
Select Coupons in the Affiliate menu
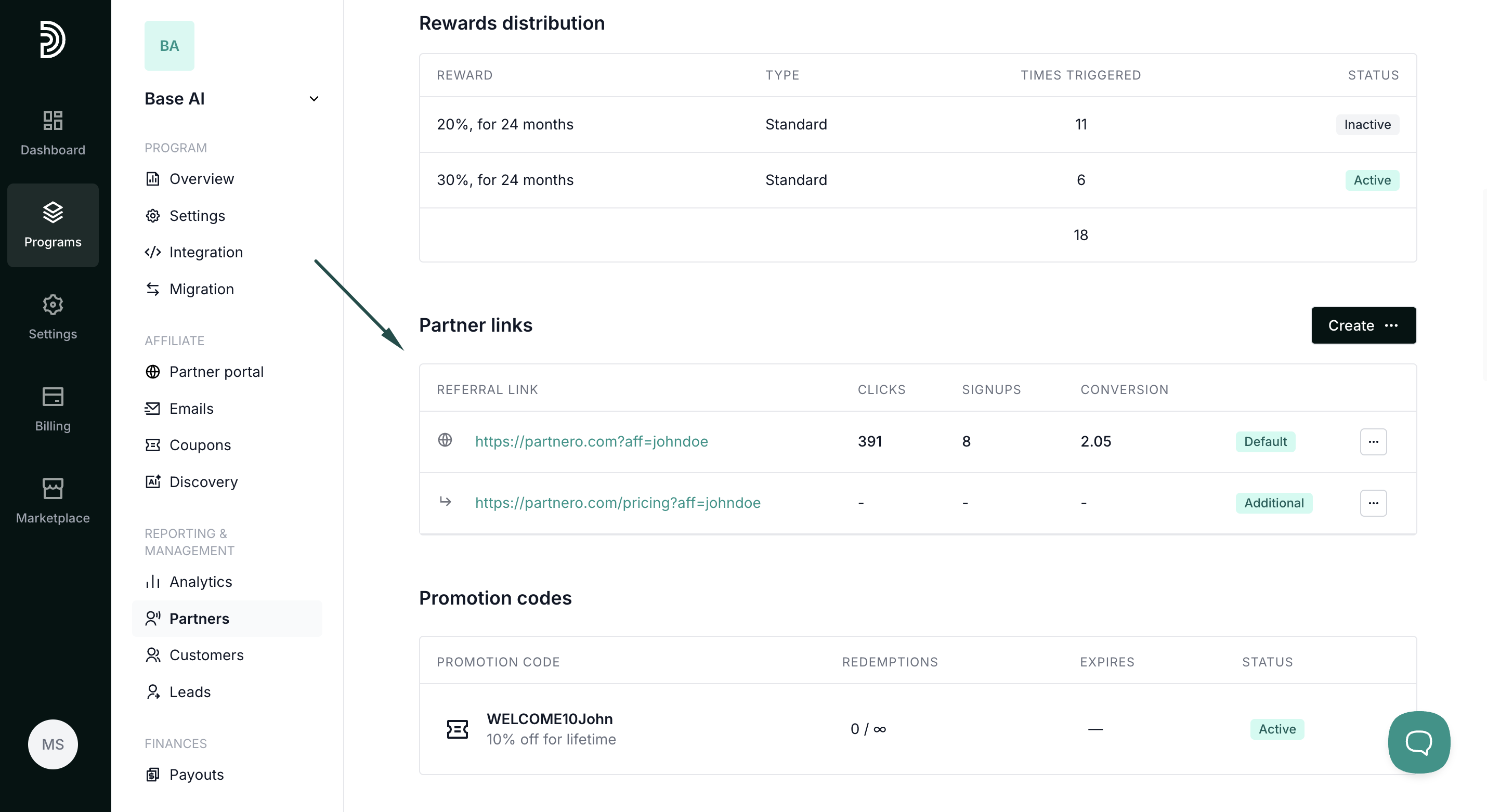coord(200,445)
